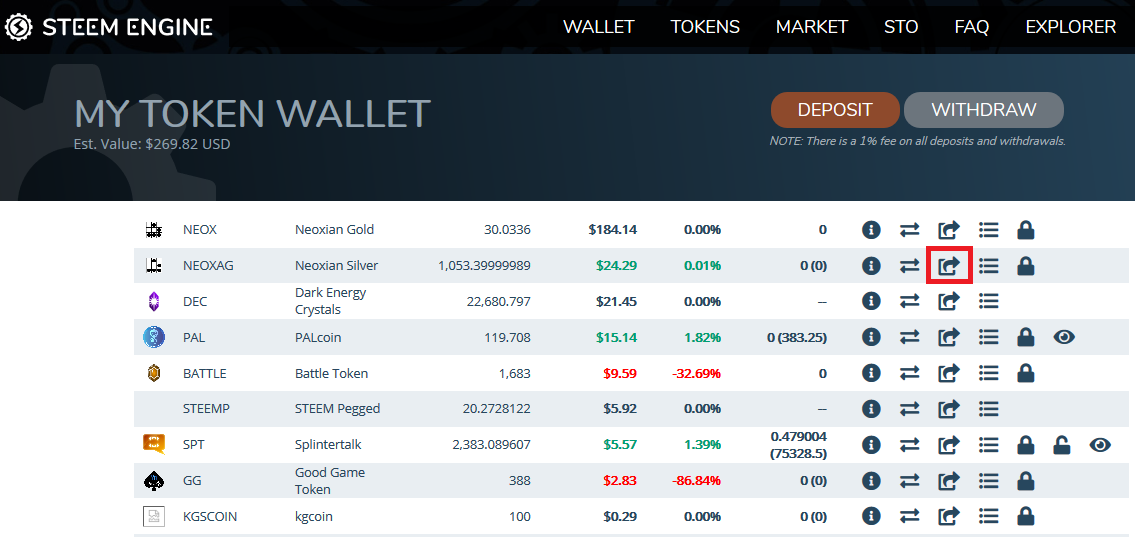
Task: Click the PAL token coin image
Action: pos(153,337)
